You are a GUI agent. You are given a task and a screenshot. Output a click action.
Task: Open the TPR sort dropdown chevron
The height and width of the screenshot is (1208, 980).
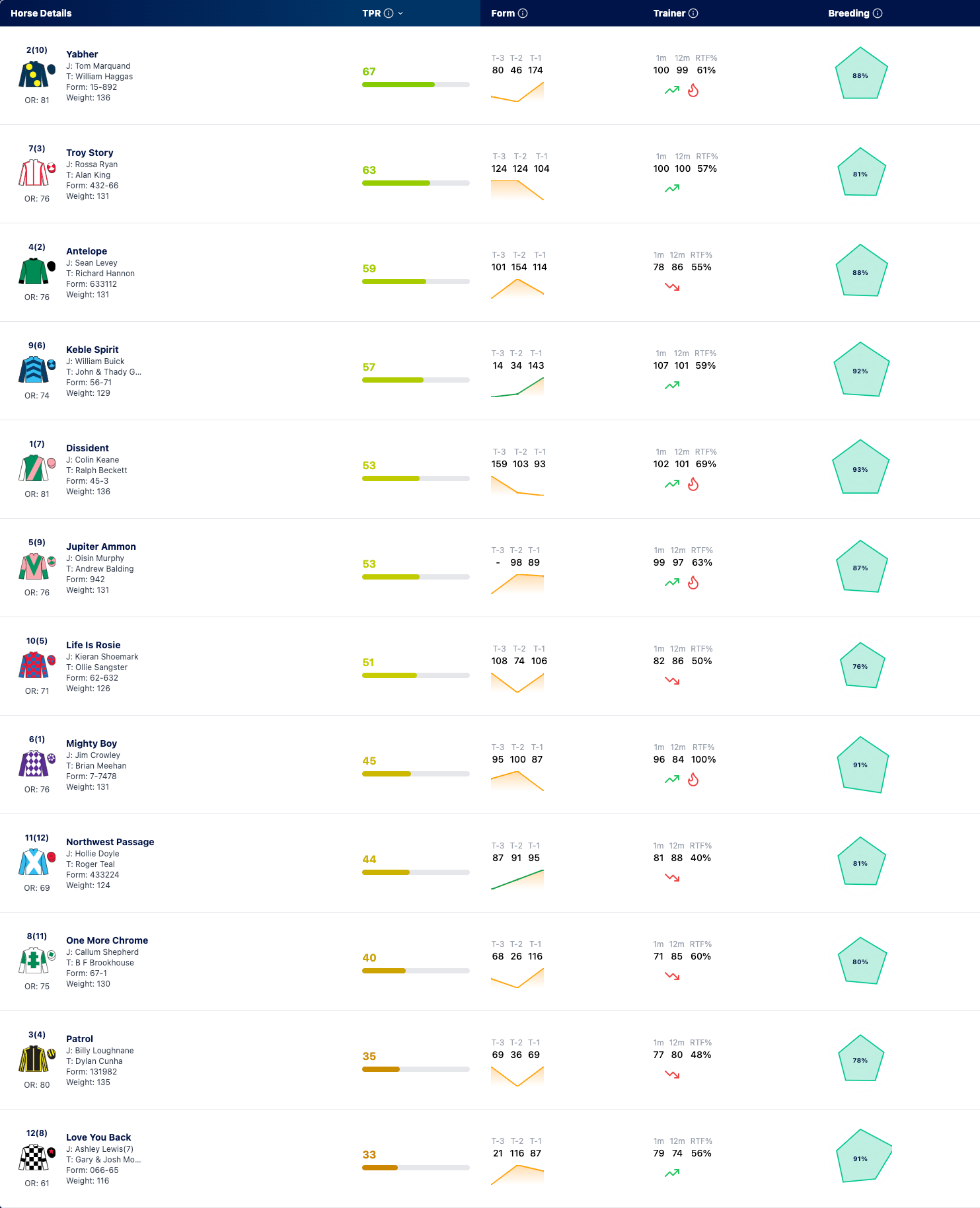tap(400, 13)
